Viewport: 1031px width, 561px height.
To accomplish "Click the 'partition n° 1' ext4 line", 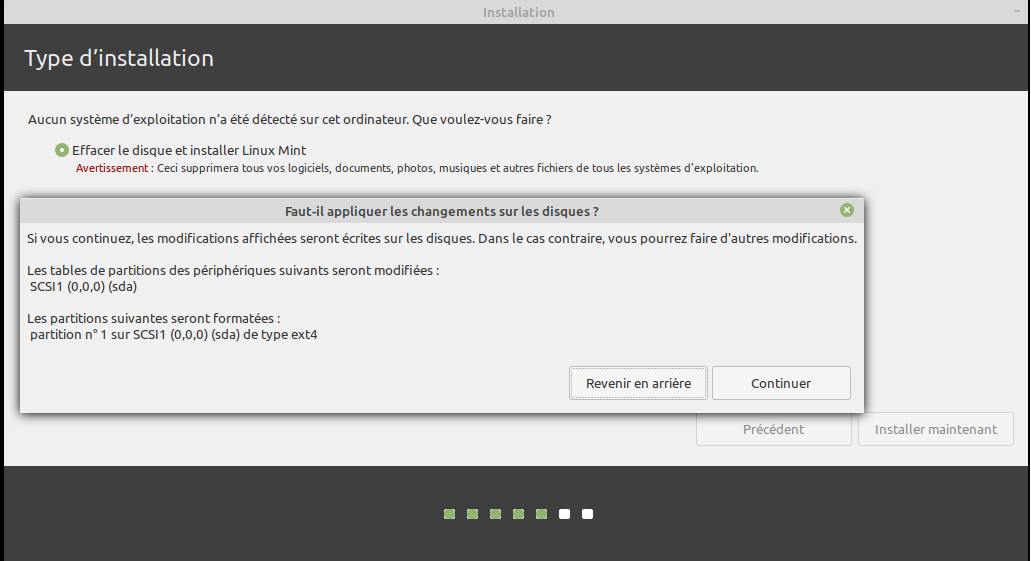I will [173, 334].
